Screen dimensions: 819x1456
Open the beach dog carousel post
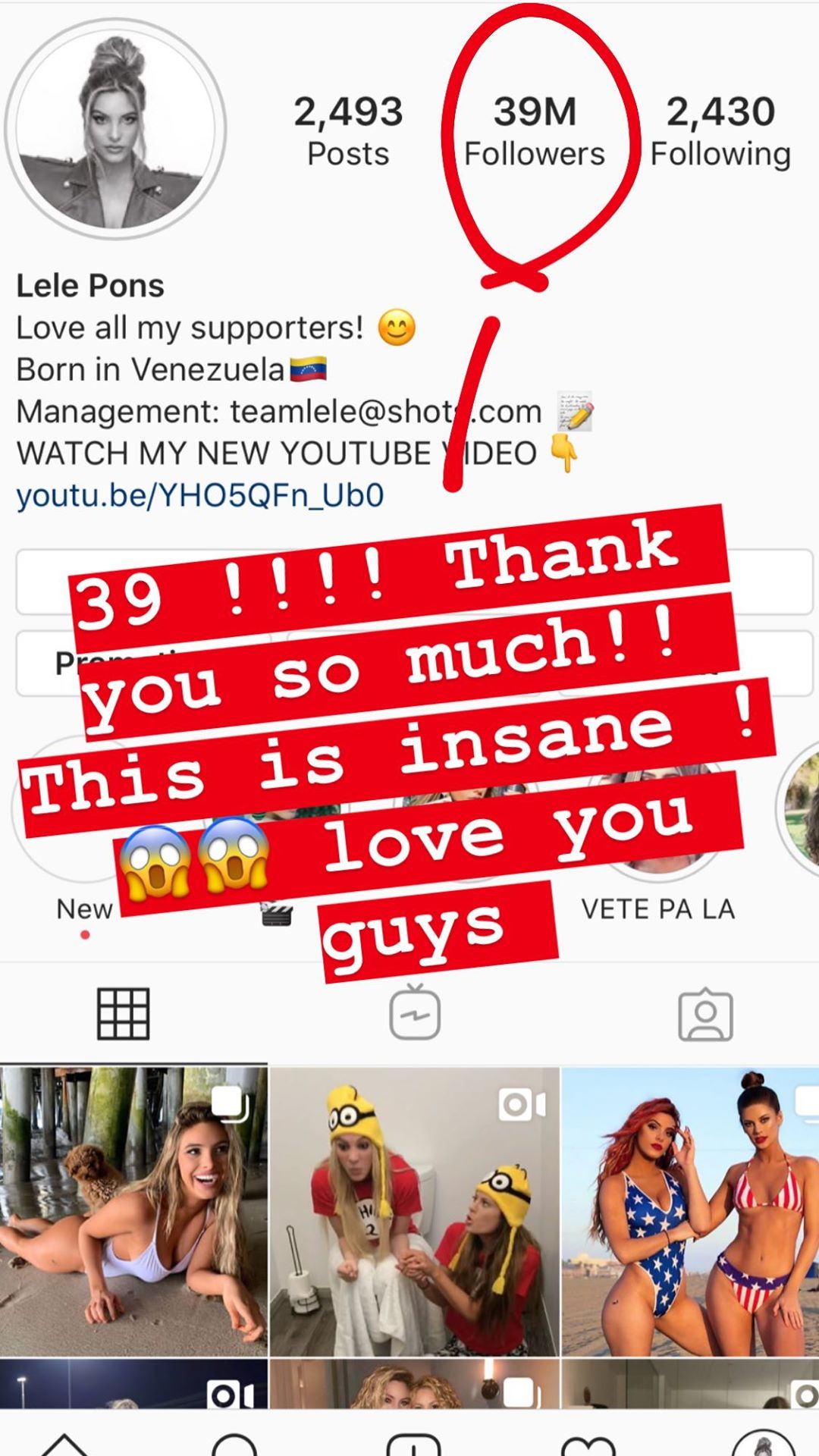[133, 1211]
